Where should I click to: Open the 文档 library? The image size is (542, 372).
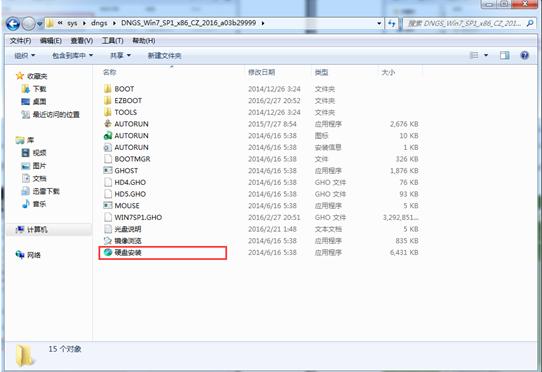pyautogui.click(x=34, y=178)
